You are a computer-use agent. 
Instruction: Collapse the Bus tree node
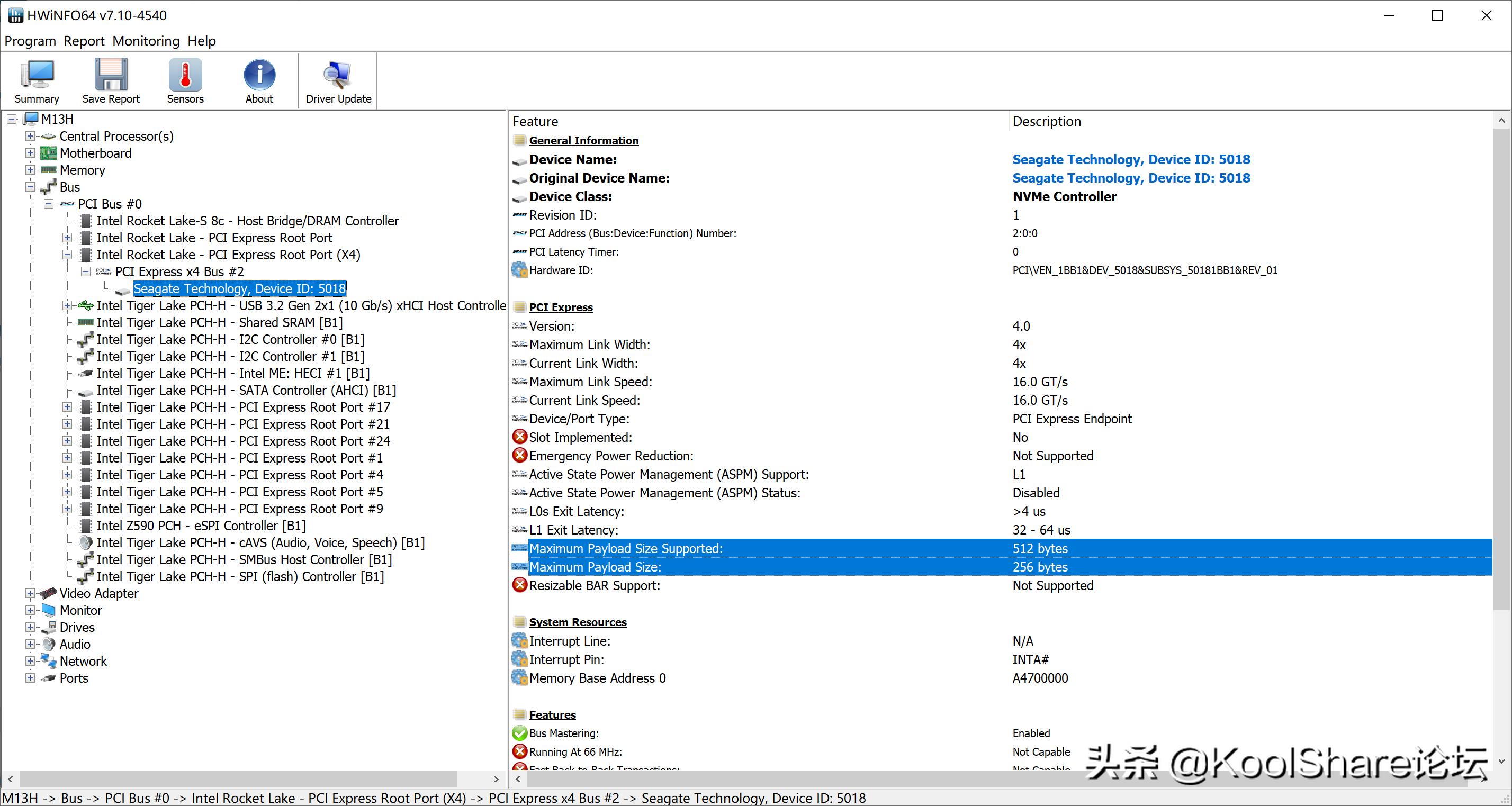(x=30, y=186)
